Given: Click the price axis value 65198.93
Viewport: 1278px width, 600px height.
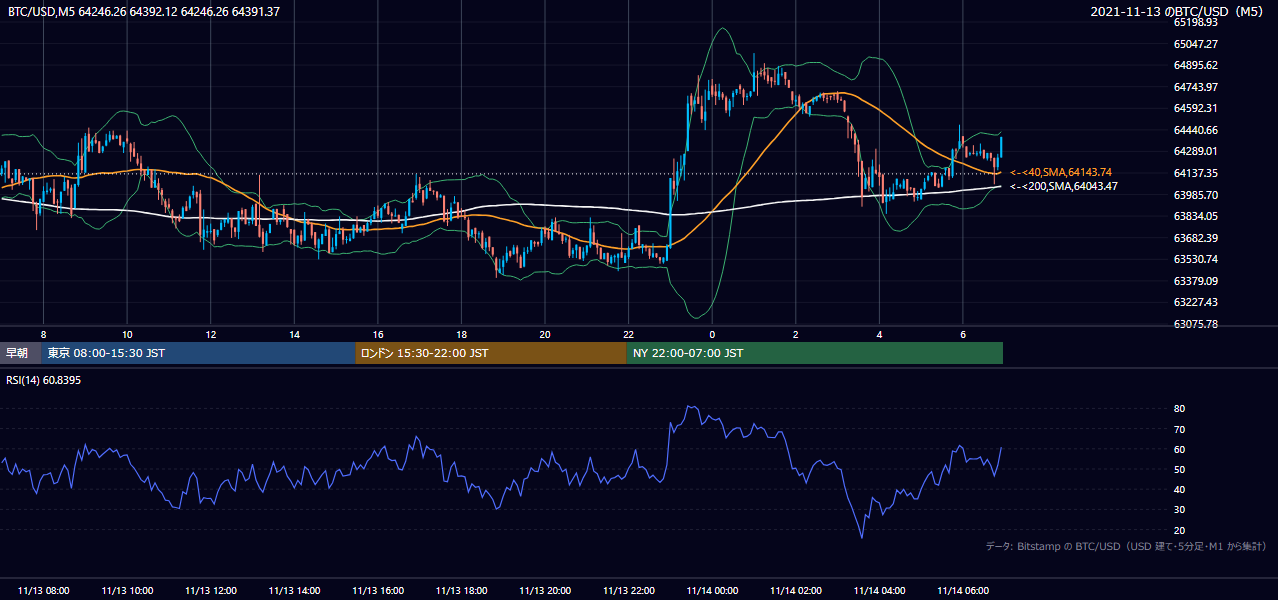Looking at the screenshot, I should [x=1195, y=22].
